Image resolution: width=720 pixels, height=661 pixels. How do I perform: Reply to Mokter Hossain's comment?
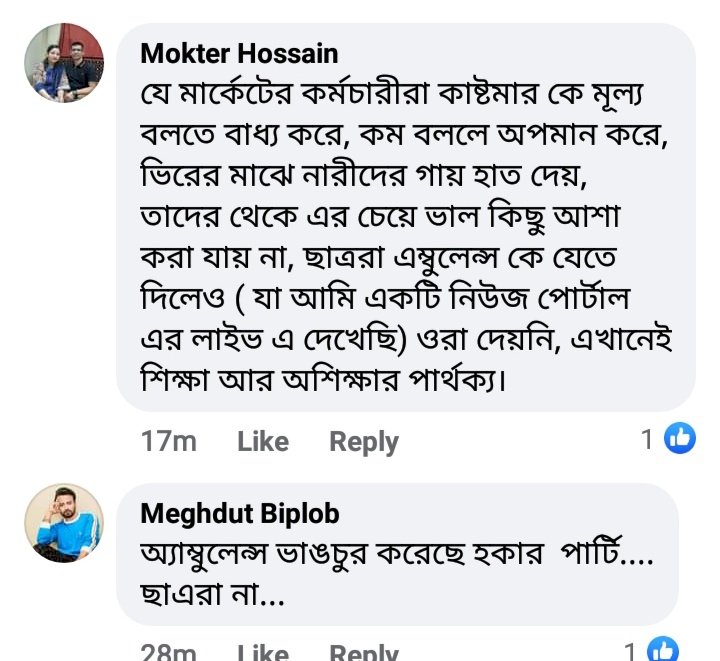364,441
